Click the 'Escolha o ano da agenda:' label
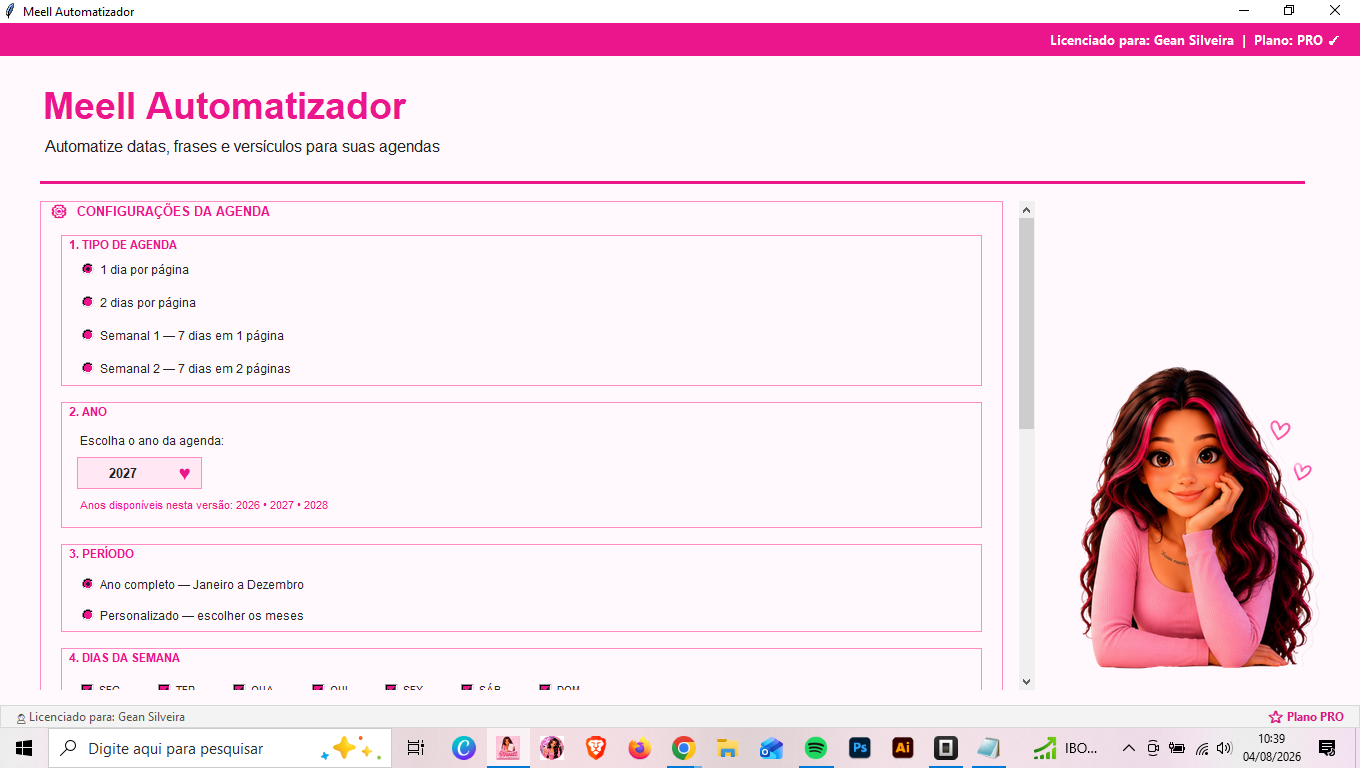This screenshot has width=1360, height=768. (x=152, y=440)
